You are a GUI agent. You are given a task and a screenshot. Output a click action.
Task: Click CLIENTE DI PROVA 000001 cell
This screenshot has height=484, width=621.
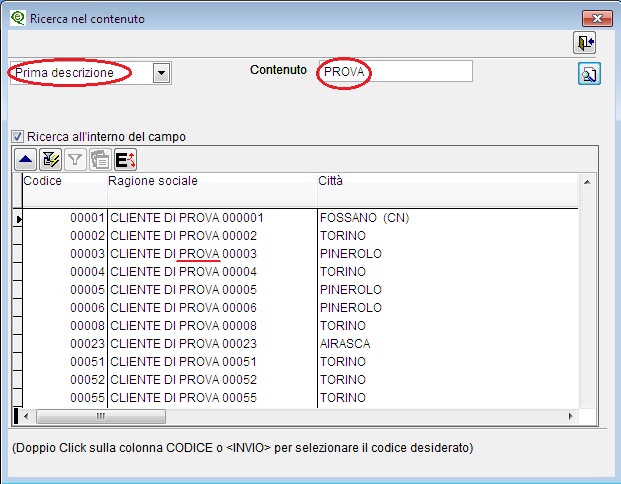point(212,218)
